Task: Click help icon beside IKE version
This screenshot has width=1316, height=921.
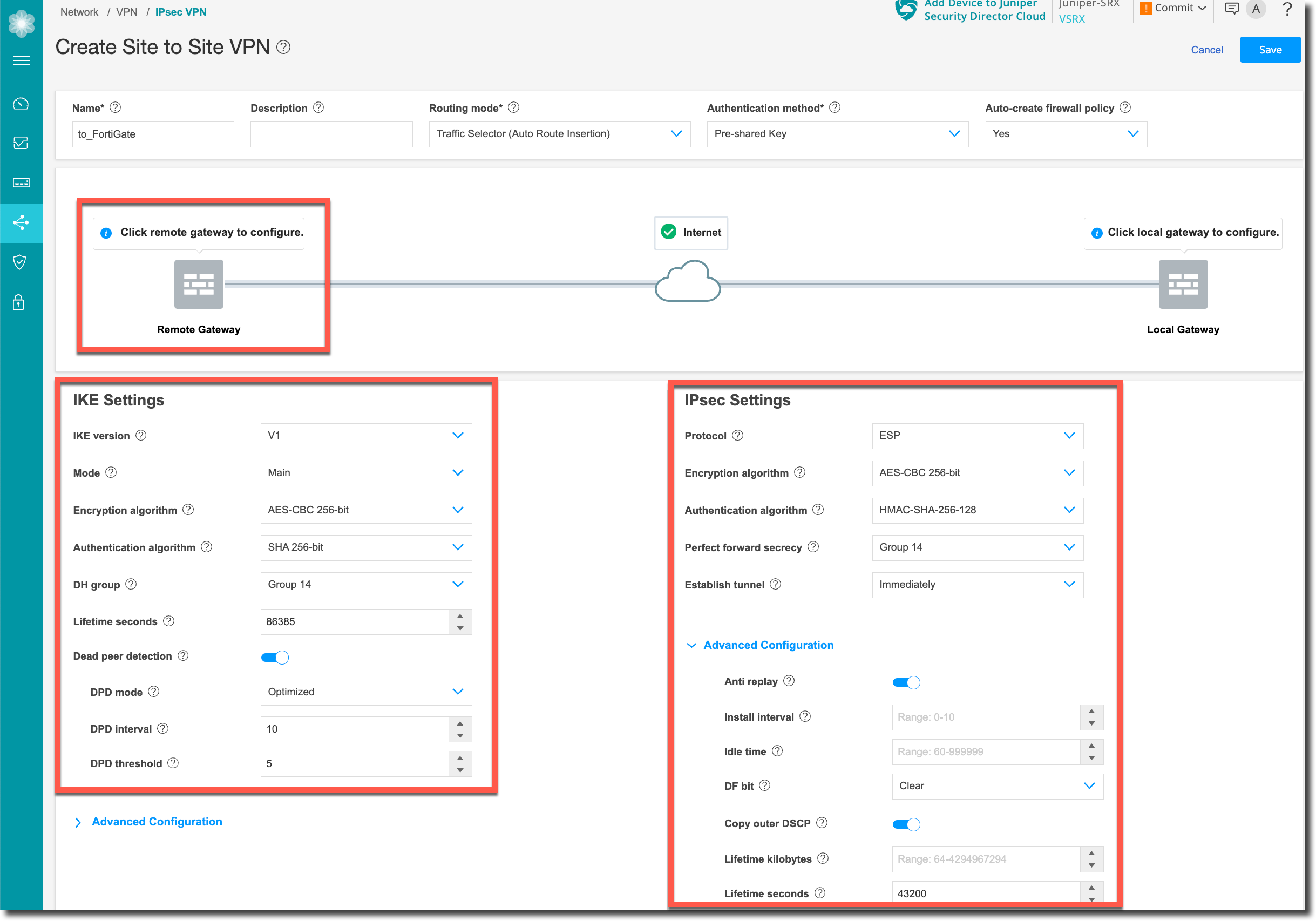Action: [140, 436]
